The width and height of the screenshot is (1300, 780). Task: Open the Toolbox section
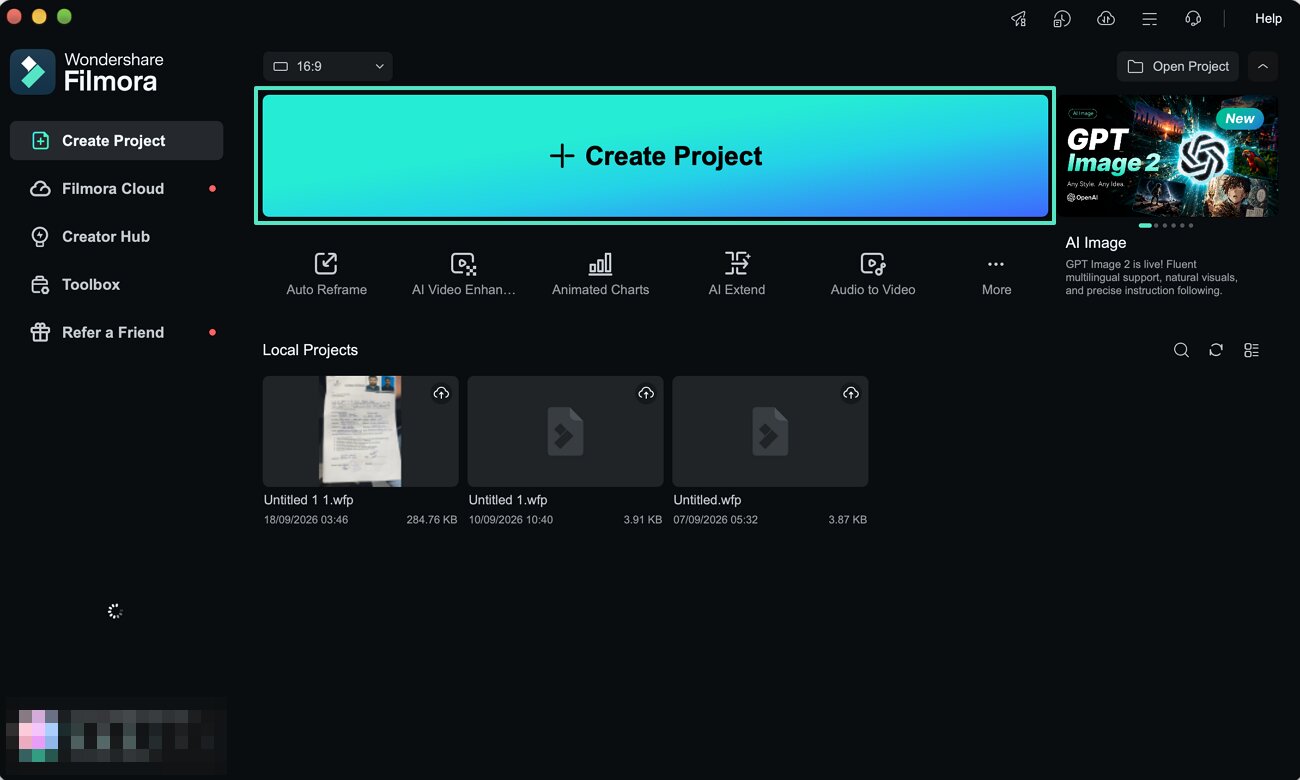pos(116,285)
